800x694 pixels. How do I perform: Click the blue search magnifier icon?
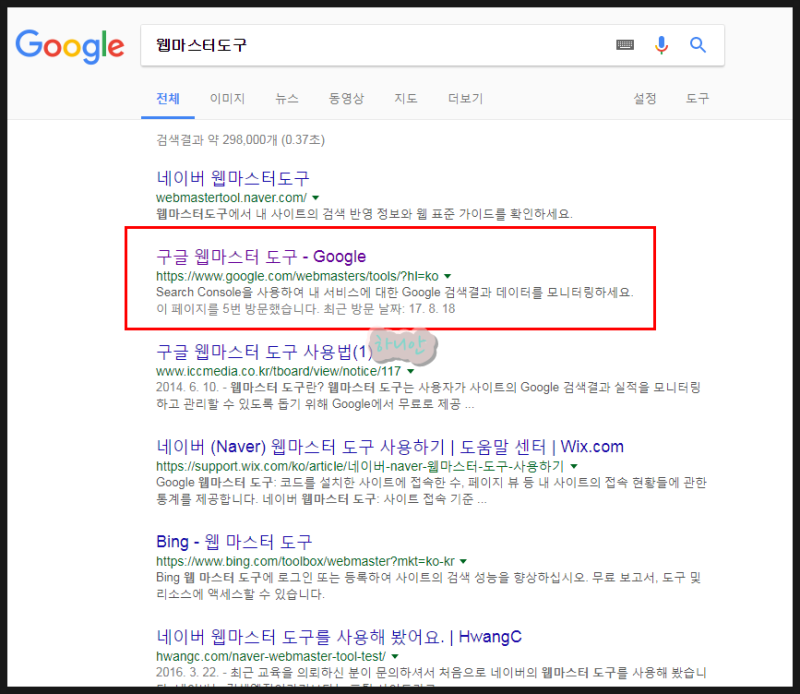click(x=698, y=45)
